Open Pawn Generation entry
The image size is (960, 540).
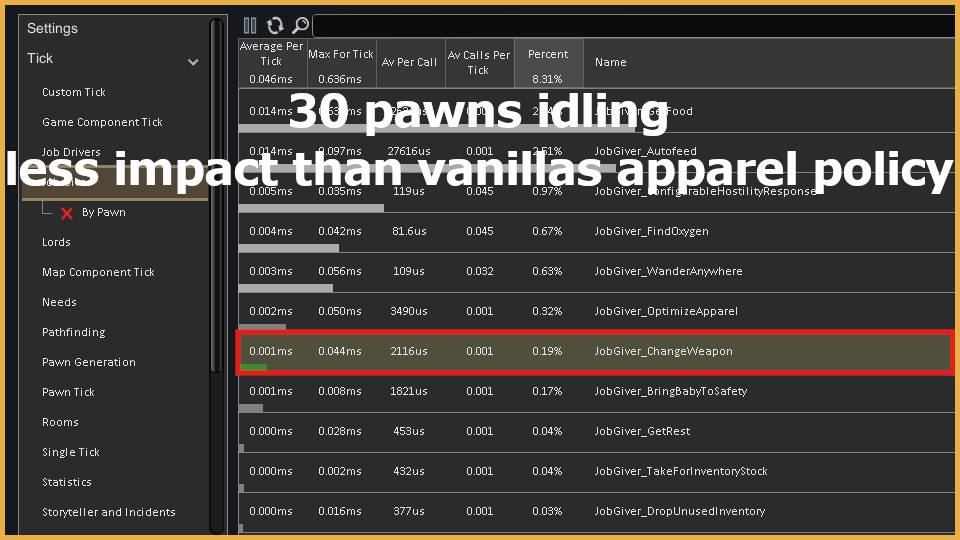coord(89,362)
